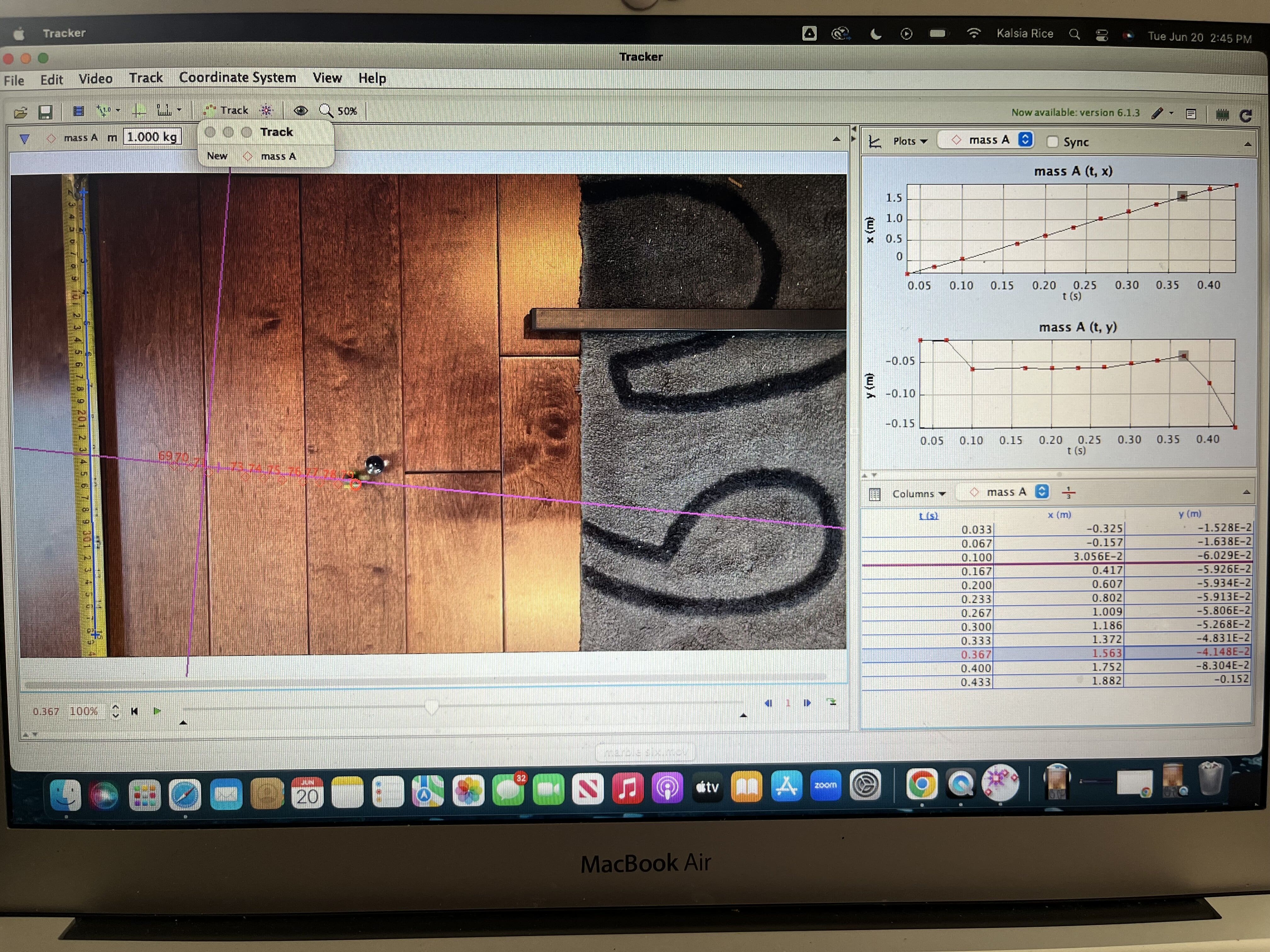Click the Save floppy disk icon
The image size is (1270, 952).
pyautogui.click(x=45, y=112)
